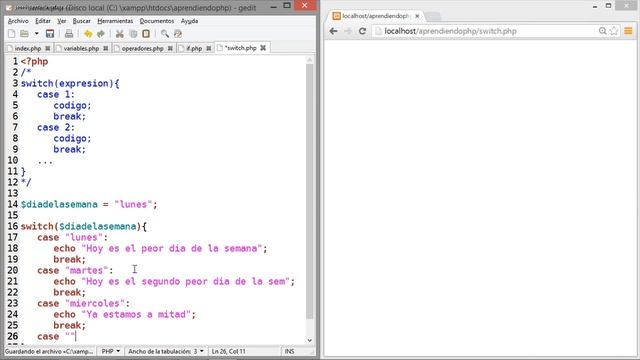This screenshot has height=360, width=640.
Task: Click the echo "Hoy es el peor dia" line
Action: (x=160, y=248)
